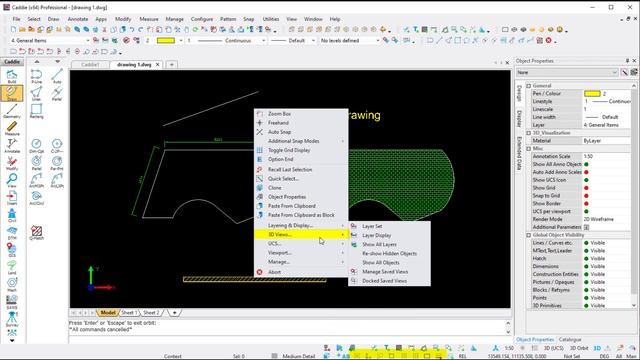Select the Draw tool category

12,93
